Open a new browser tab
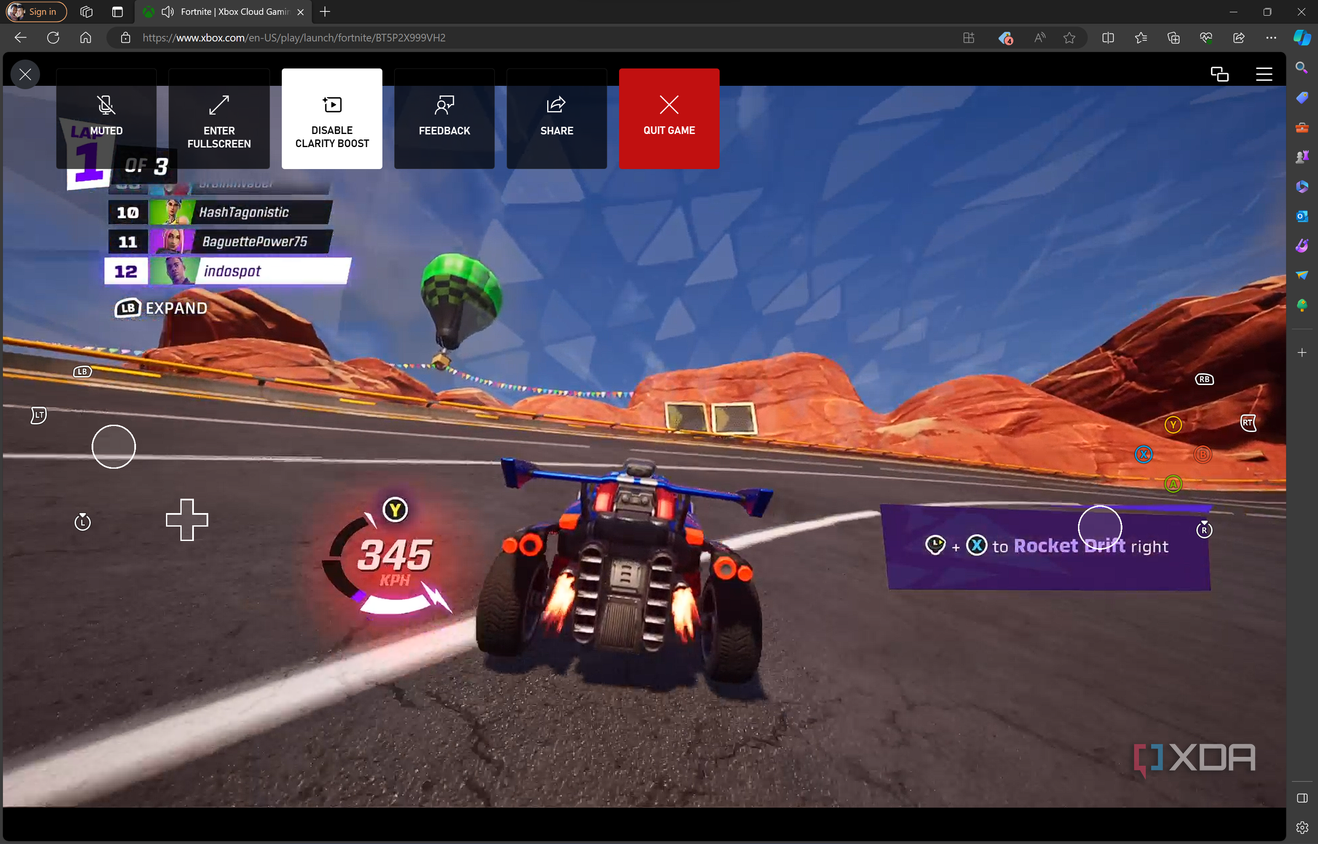This screenshot has height=844, width=1318. click(x=325, y=12)
